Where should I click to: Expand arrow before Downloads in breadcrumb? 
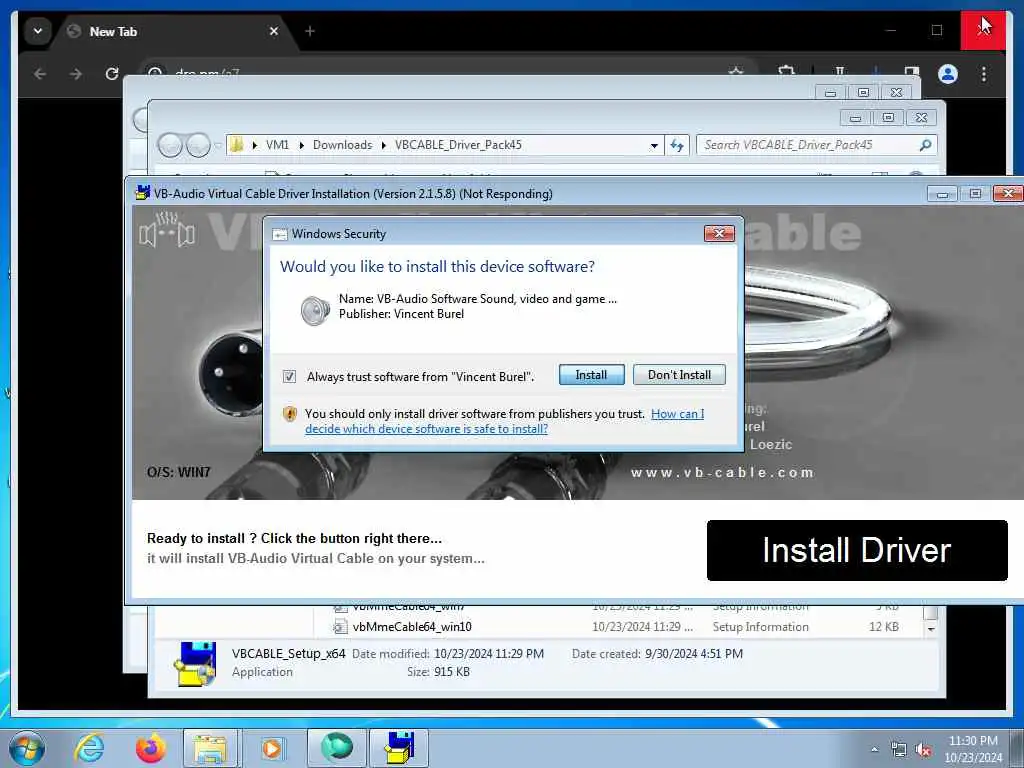[x=302, y=145]
